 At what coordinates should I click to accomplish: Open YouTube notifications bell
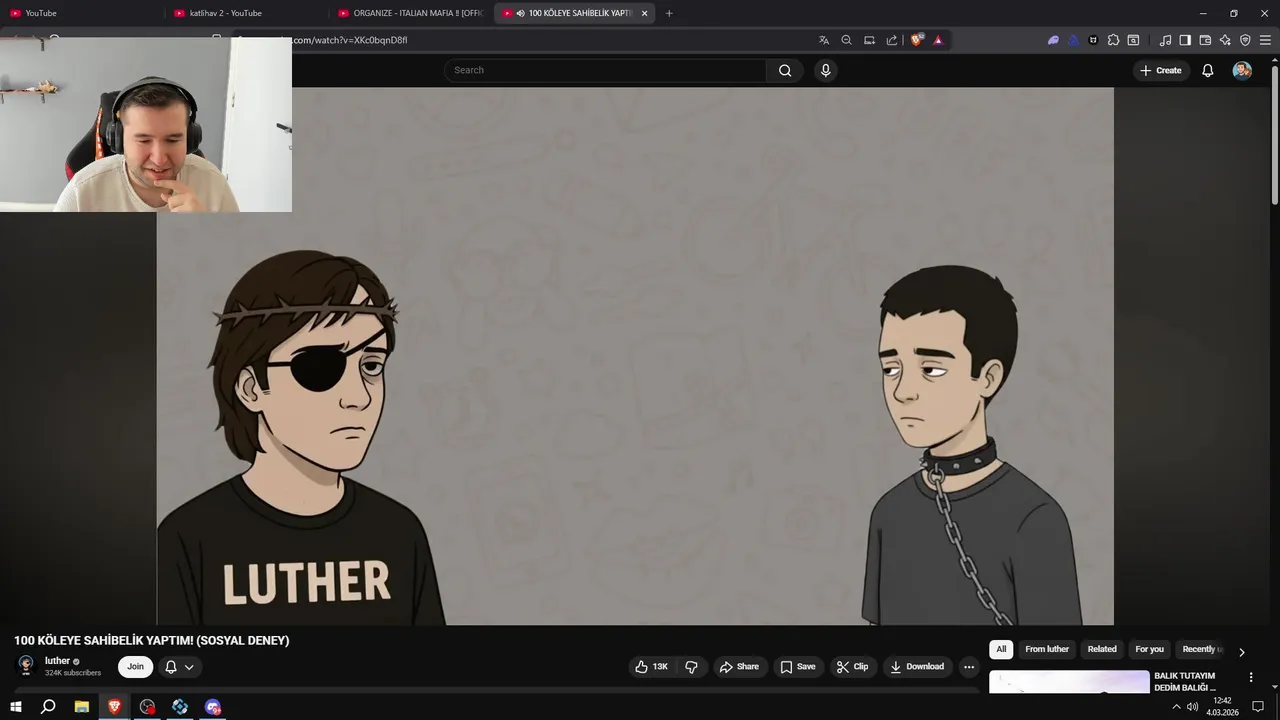(1207, 70)
